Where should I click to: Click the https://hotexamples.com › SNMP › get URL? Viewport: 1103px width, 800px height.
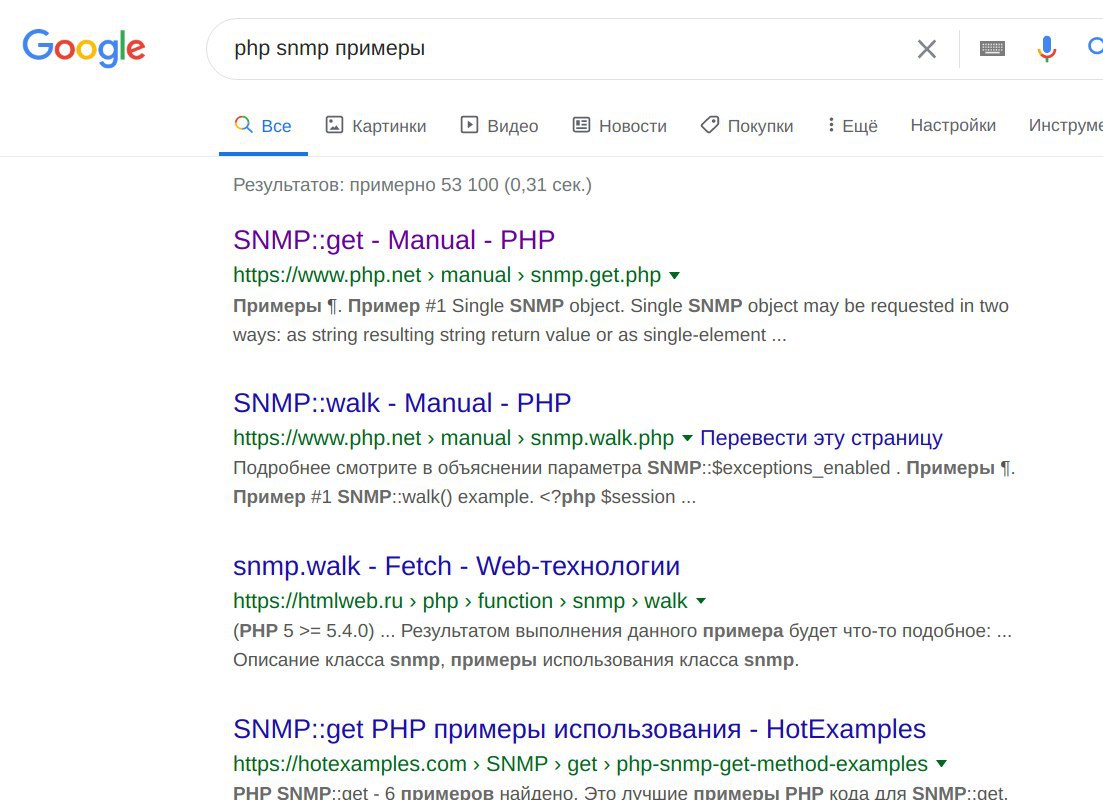click(580, 764)
